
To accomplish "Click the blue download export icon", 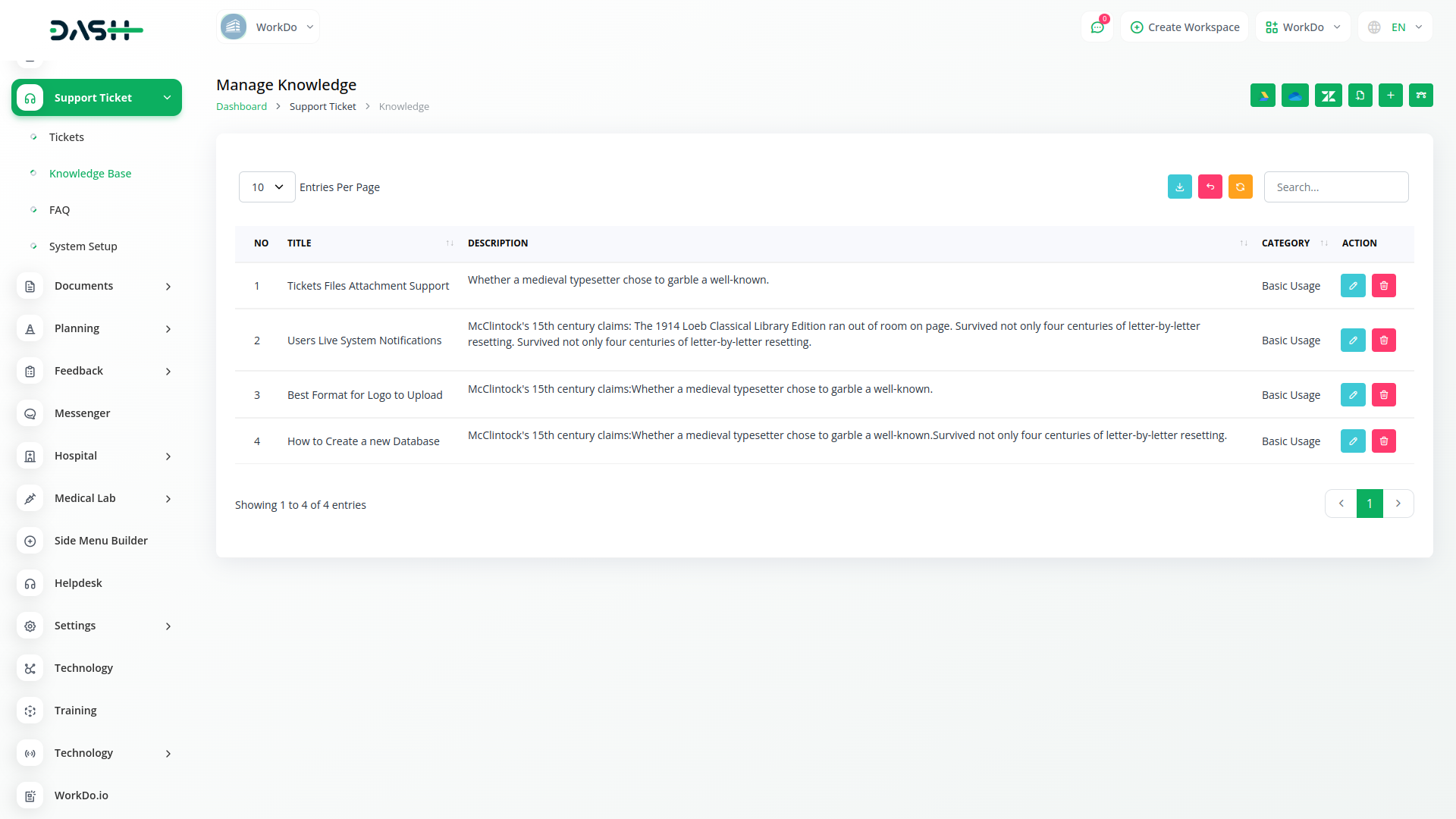I will [x=1179, y=187].
